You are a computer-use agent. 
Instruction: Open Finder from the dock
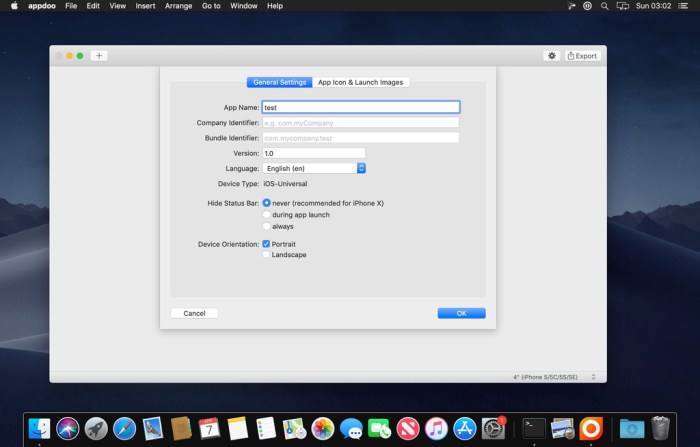[x=40, y=428]
